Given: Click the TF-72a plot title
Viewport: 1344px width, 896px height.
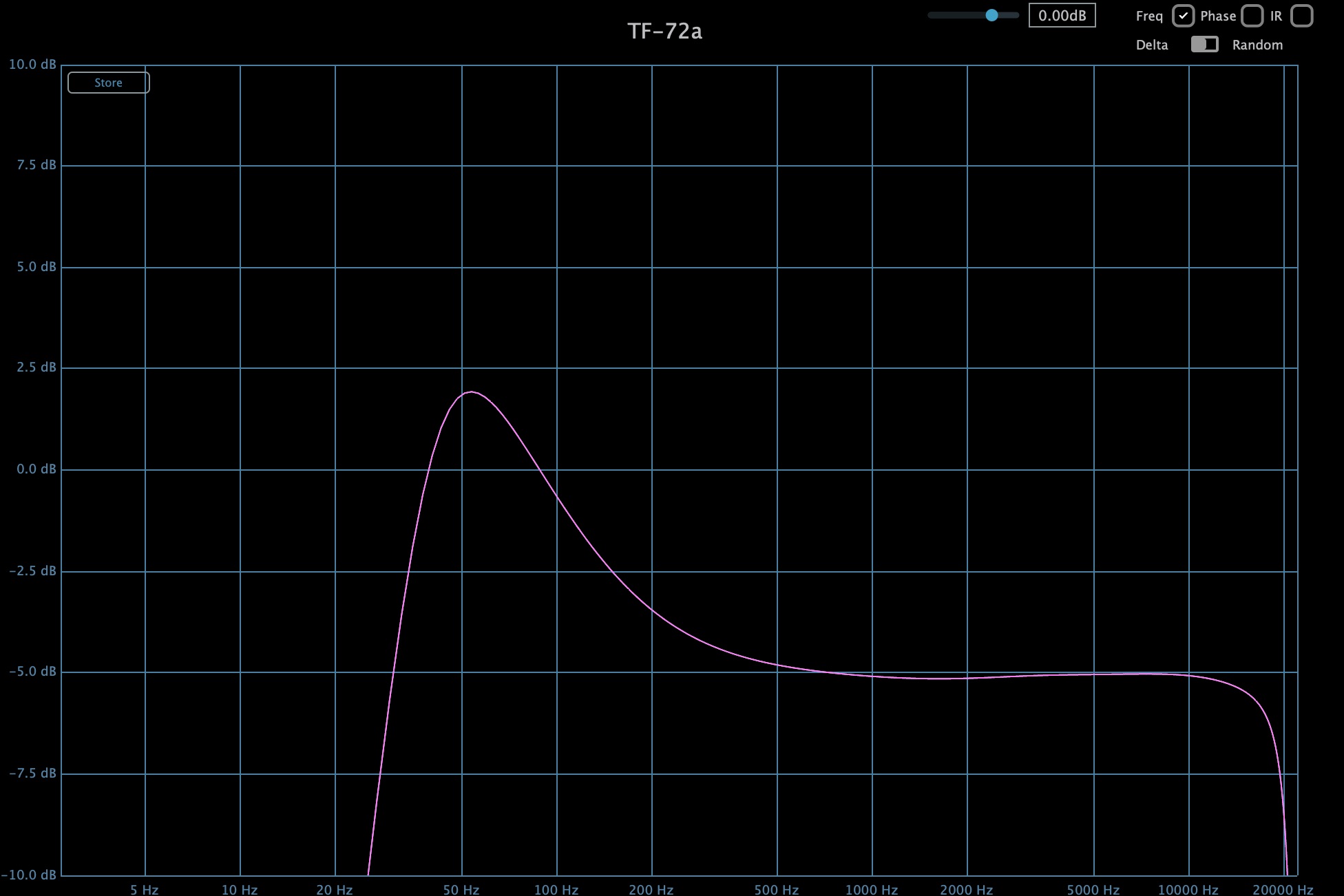Looking at the screenshot, I should (664, 32).
